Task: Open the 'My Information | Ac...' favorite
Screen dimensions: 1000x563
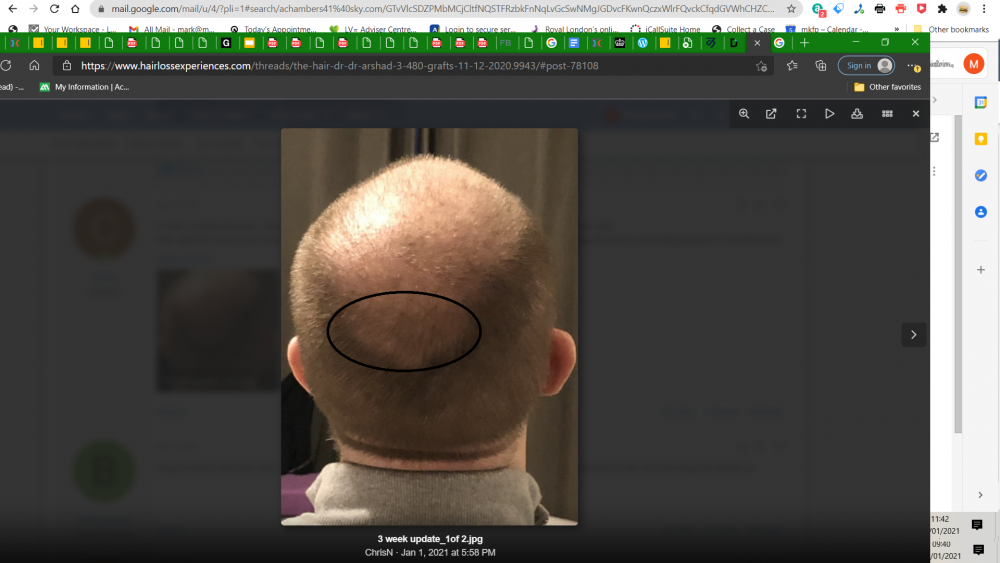Action: (84, 87)
